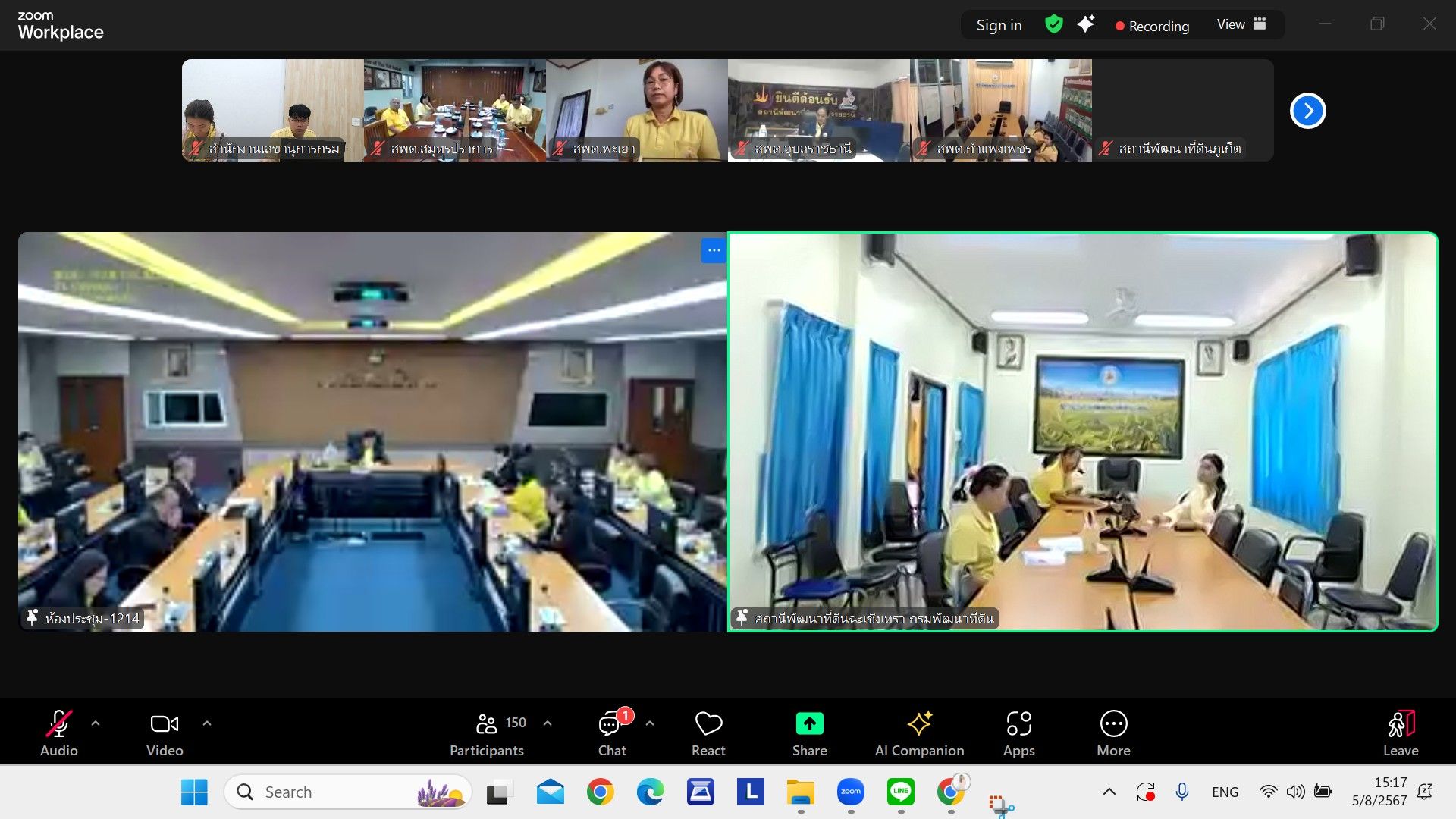Viewport: 1456px width, 819px height.
Task: Show next page of participant thumbnails
Action: click(1307, 111)
